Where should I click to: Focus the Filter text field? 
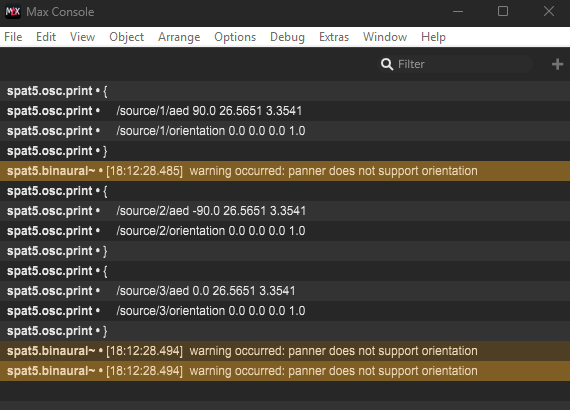pos(454,64)
